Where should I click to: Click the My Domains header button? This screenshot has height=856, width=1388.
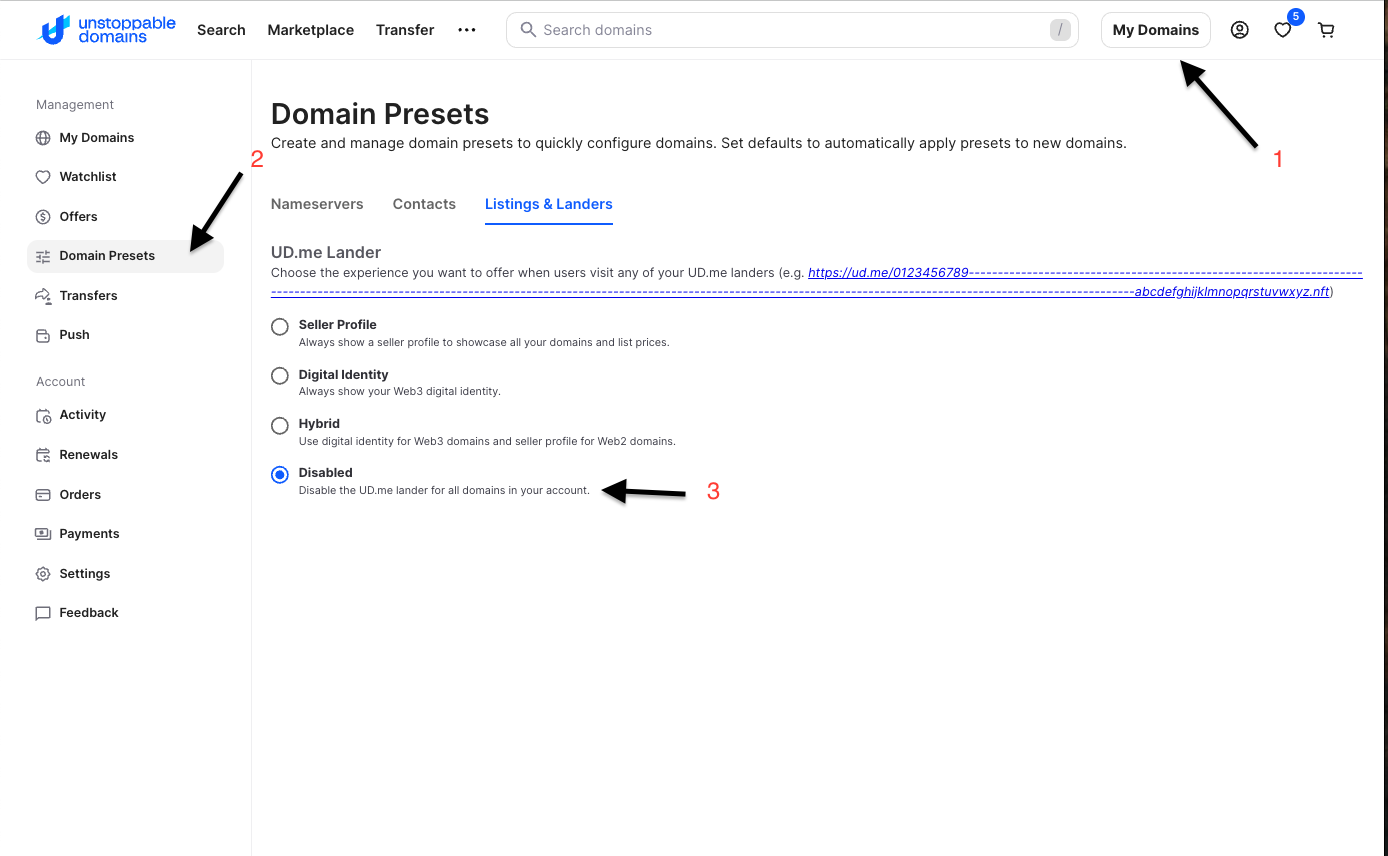click(1156, 30)
